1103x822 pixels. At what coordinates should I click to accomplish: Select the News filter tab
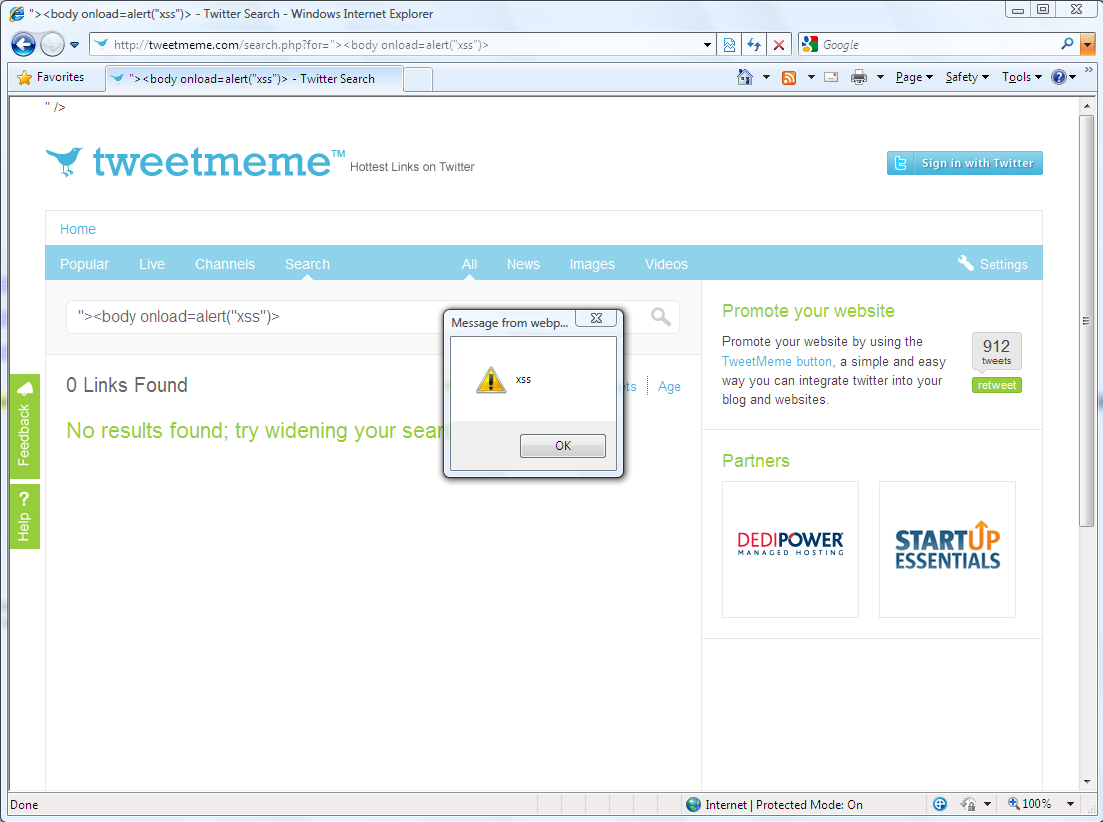523,264
